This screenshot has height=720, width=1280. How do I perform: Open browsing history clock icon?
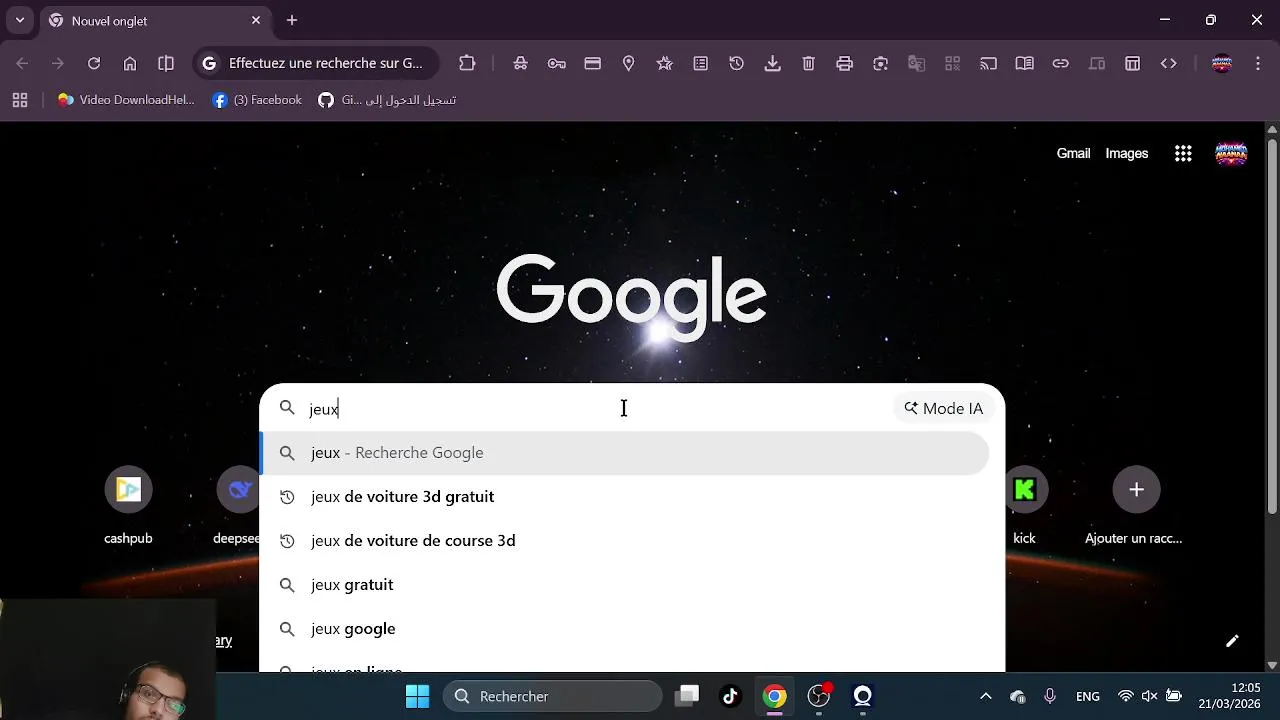pos(737,63)
